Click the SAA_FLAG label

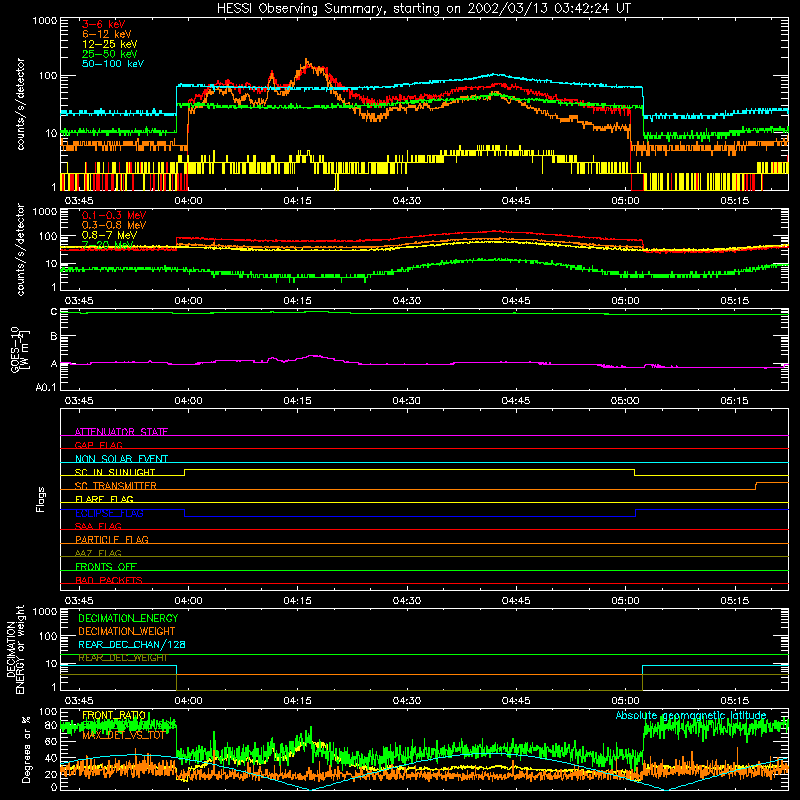click(x=98, y=526)
